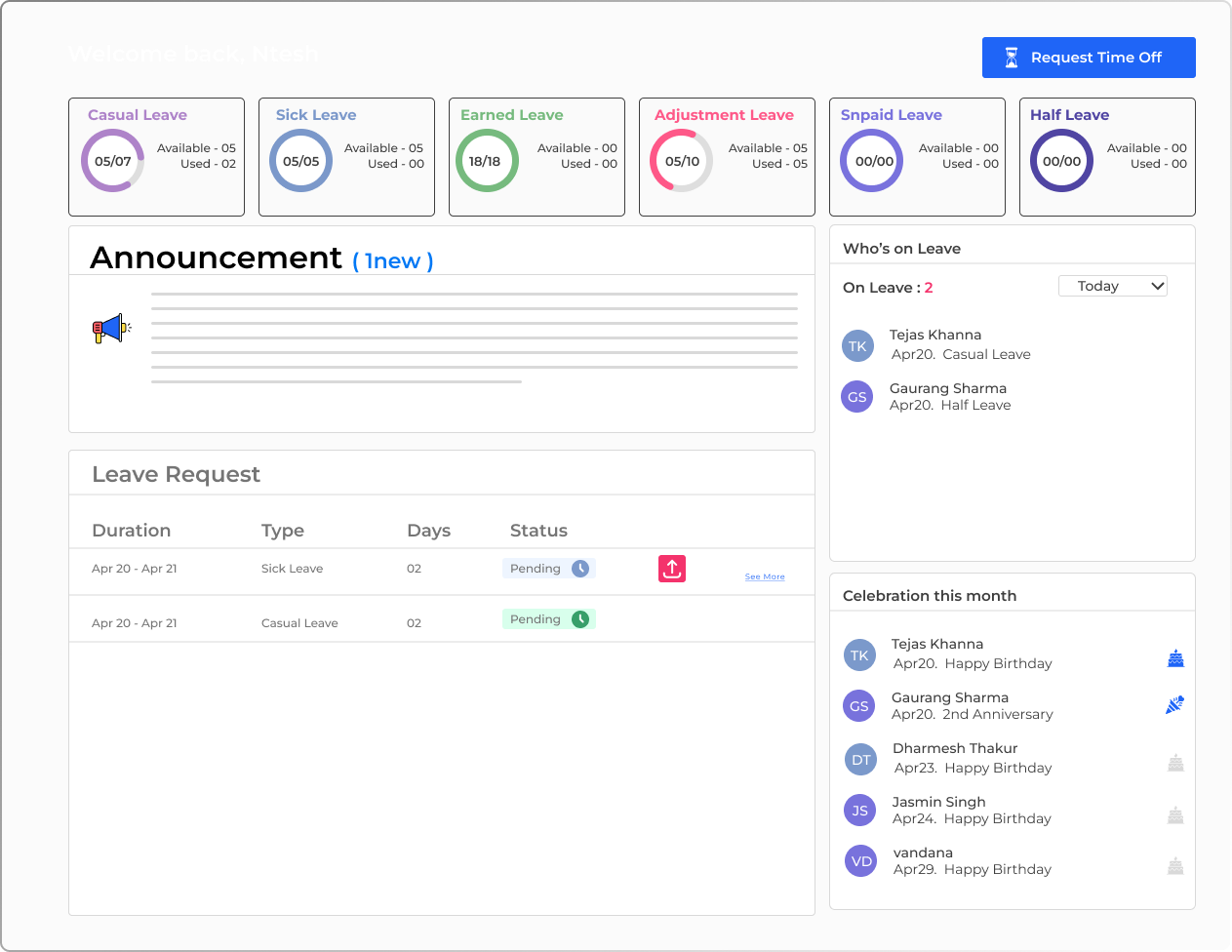The width and height of the screenshot is (1232, 952).
Task: Click 'Apr 20 - Apr 21' in Casual Leave row
Action: 135,623
